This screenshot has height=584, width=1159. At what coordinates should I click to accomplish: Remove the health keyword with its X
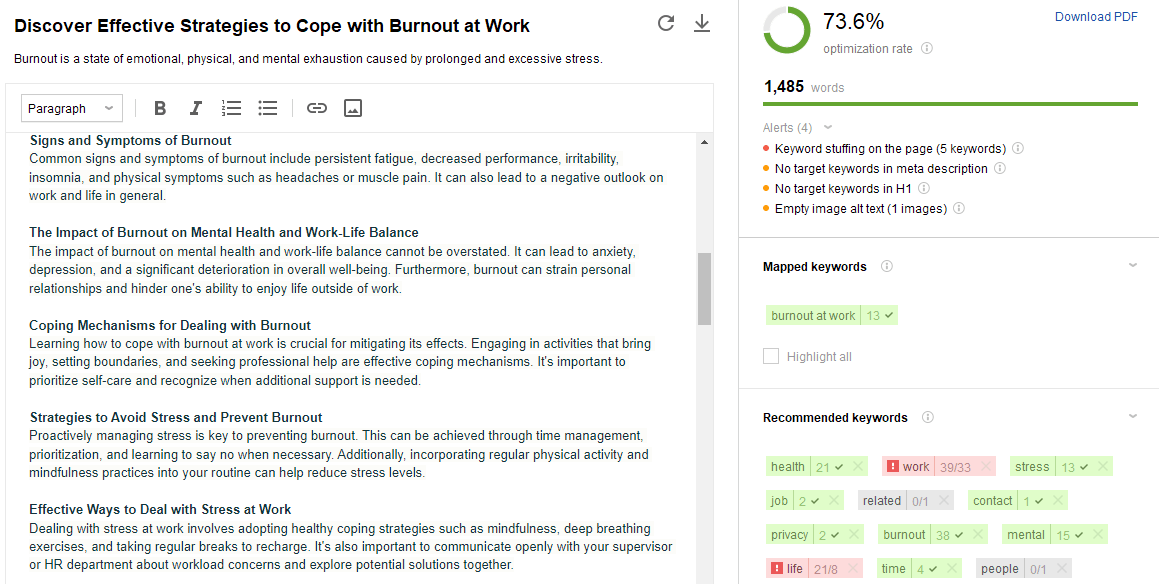pos(857,466)
